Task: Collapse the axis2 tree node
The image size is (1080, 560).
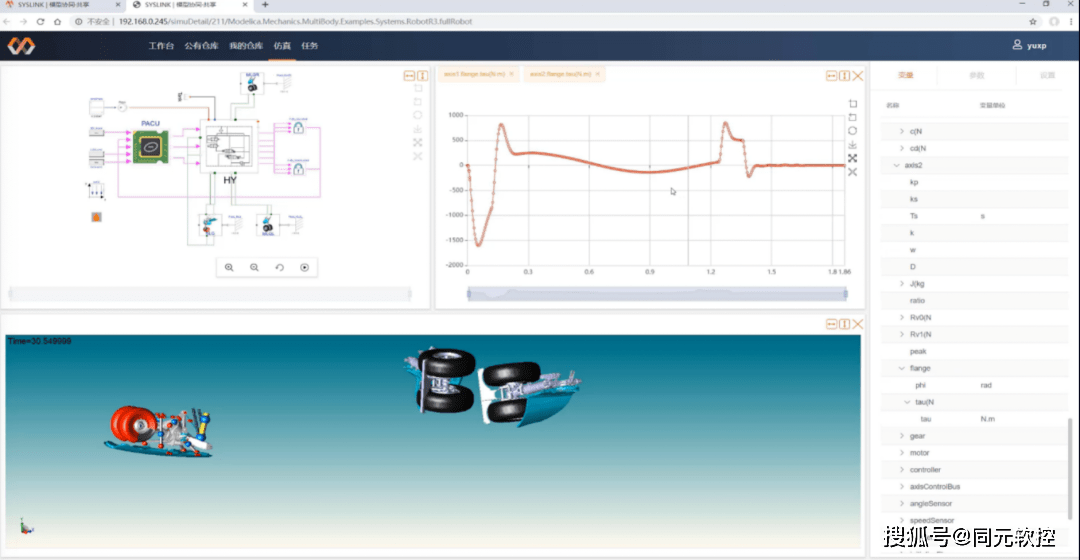Action: (x=896, y=165)
